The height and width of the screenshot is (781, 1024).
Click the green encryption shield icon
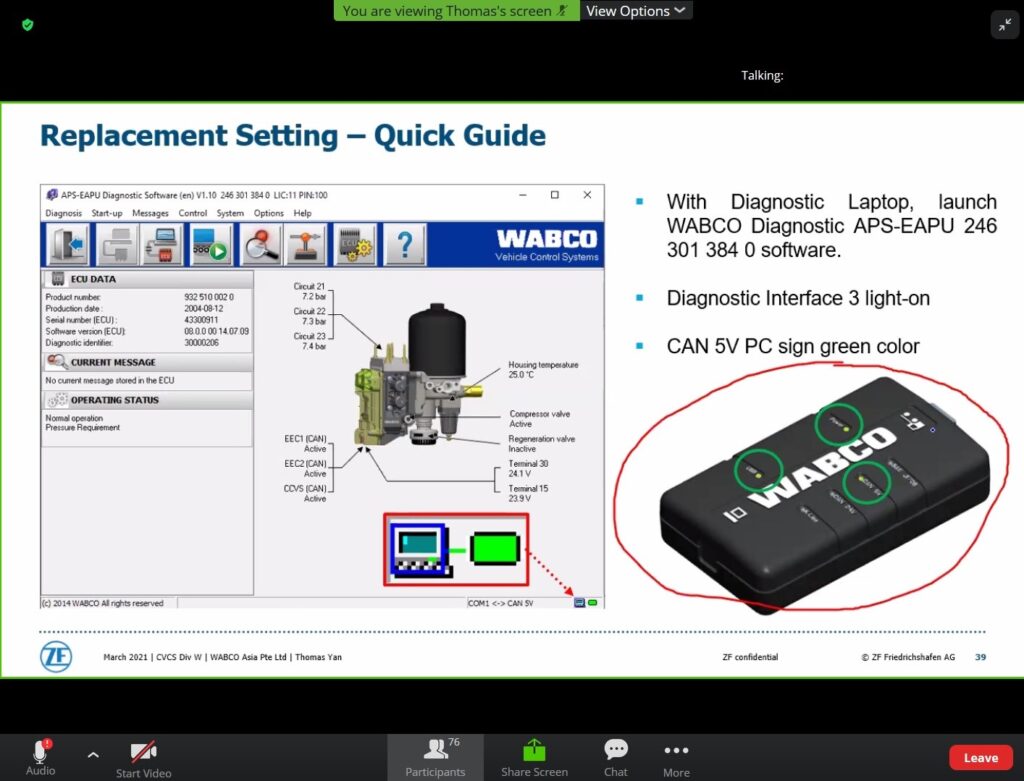click(x=27, y=25)
